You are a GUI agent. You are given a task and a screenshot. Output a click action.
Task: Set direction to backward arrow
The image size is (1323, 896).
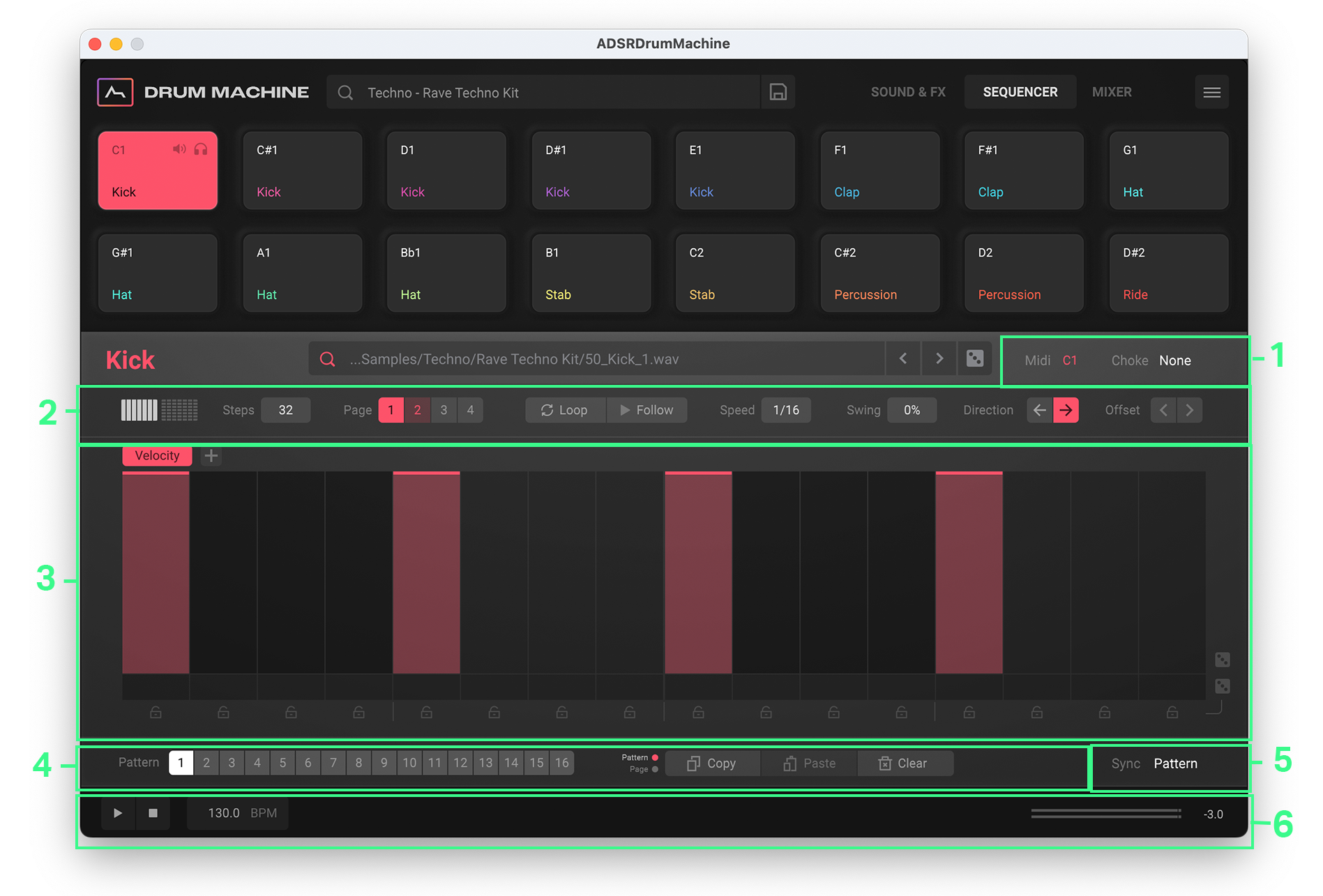(1039, 410)
